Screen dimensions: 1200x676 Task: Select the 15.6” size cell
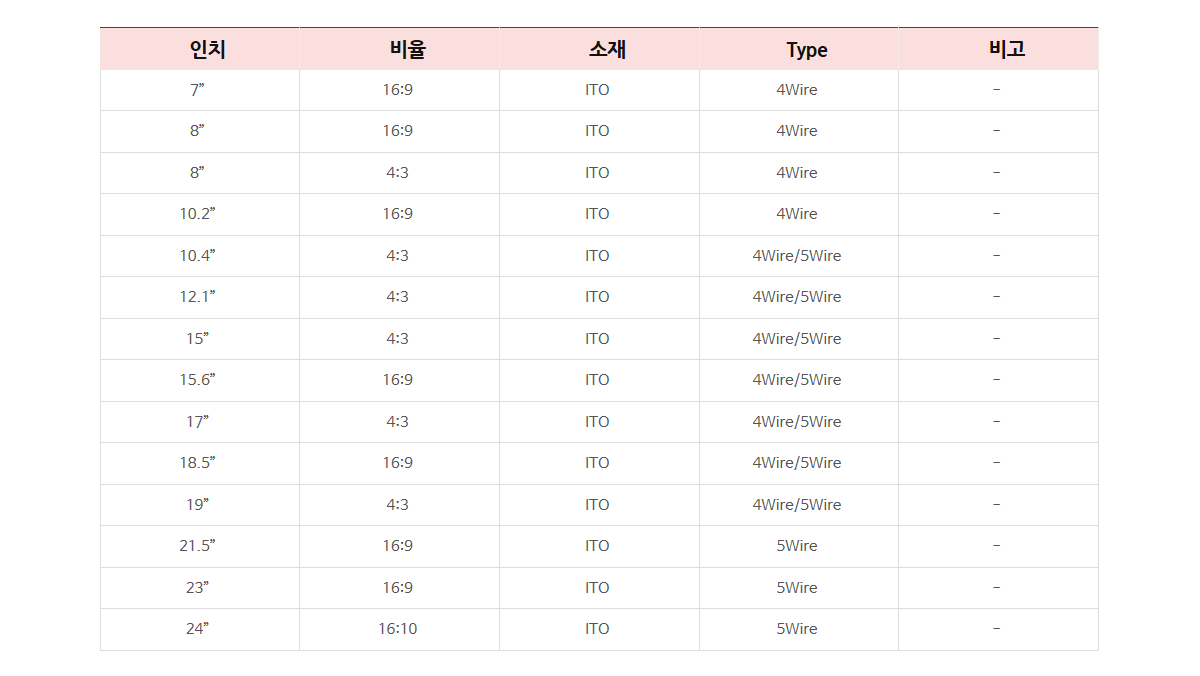[x=200, y=380]
